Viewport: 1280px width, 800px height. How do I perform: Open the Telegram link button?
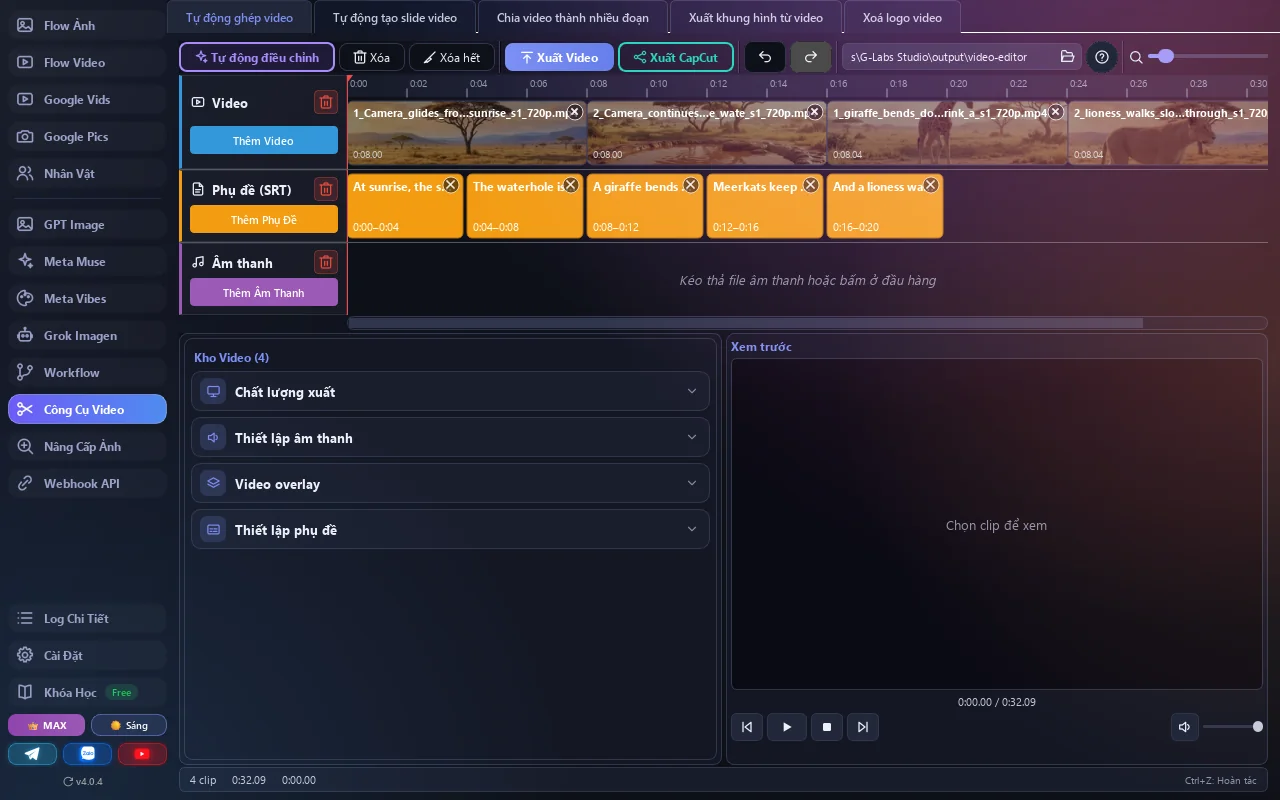33,754
